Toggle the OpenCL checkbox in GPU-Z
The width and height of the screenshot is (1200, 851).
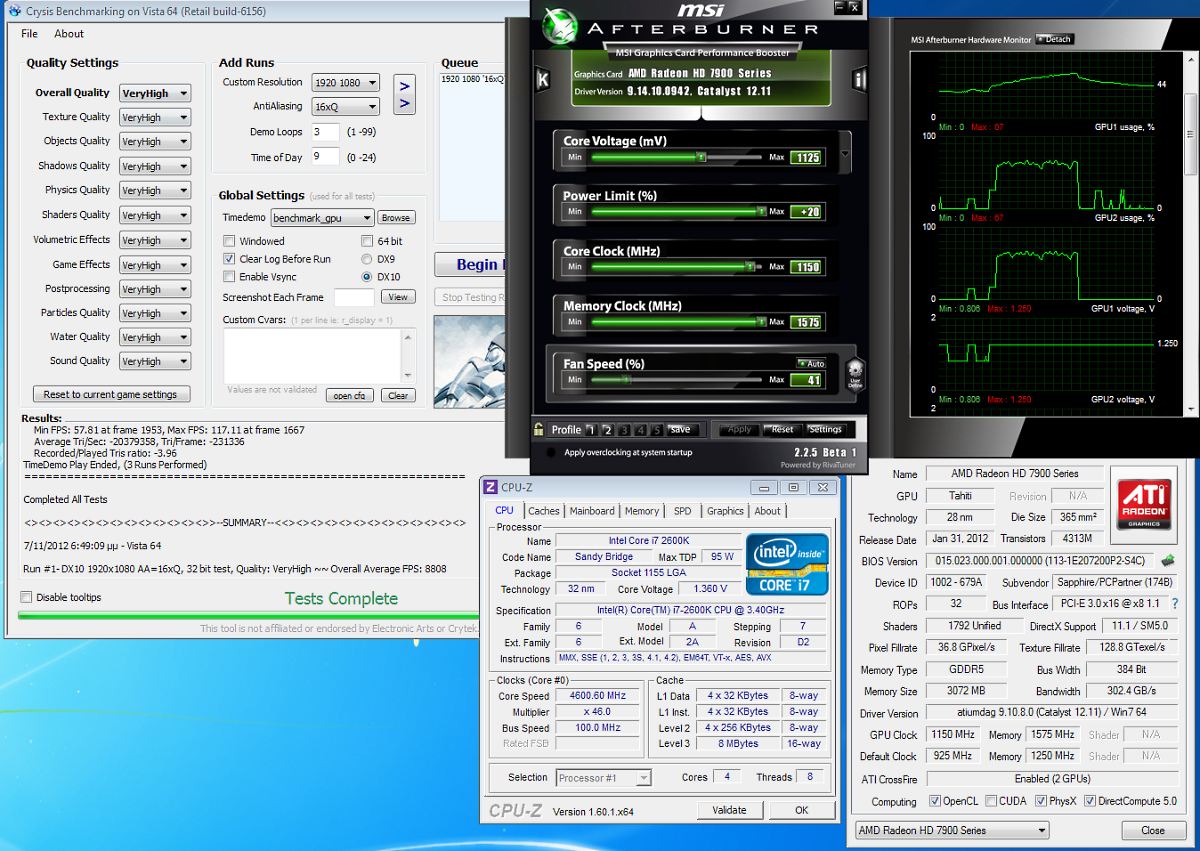click(x=934, y=801)
